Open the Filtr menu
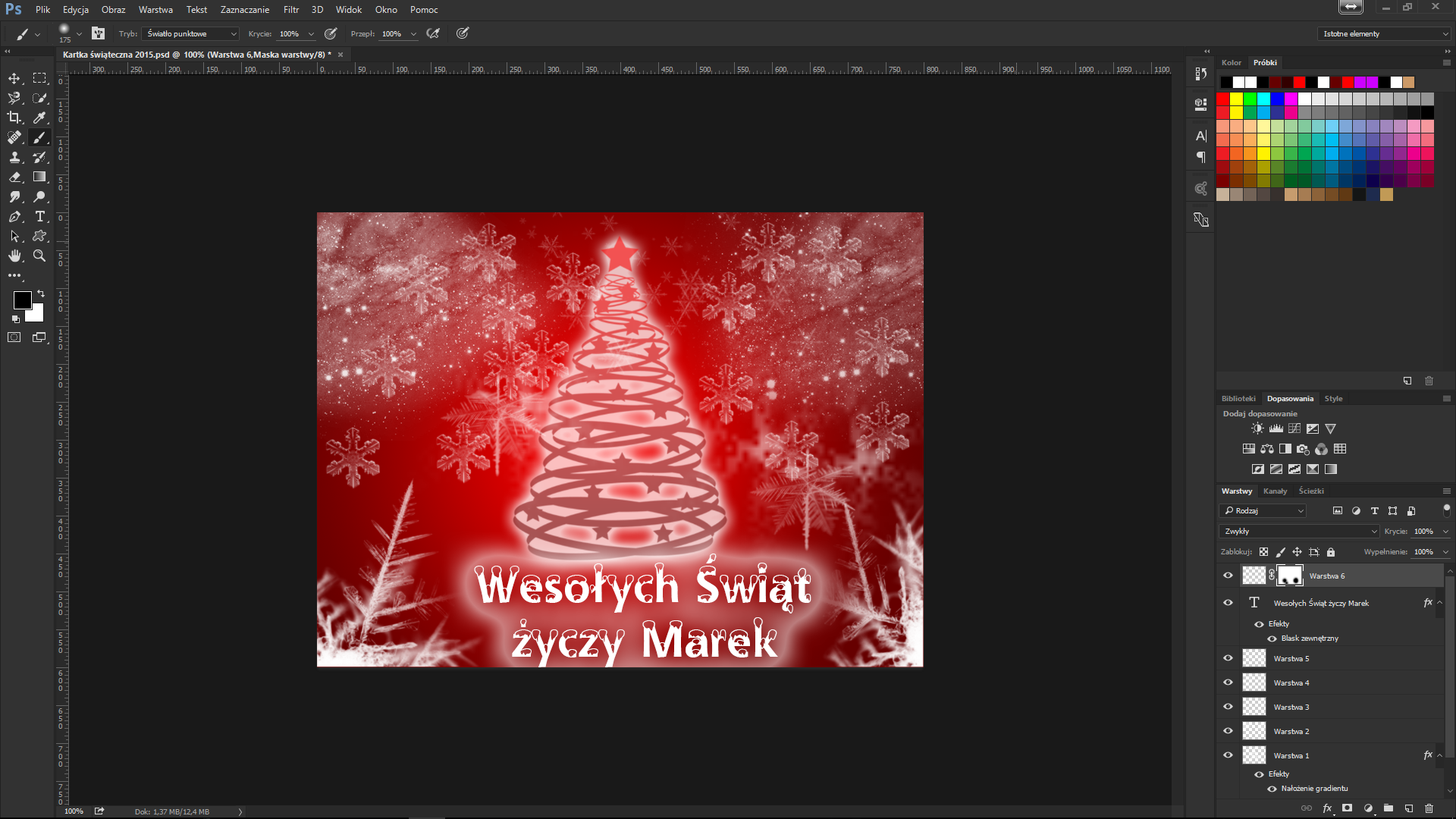The image size is (1456, 819). tap(291, 10)
